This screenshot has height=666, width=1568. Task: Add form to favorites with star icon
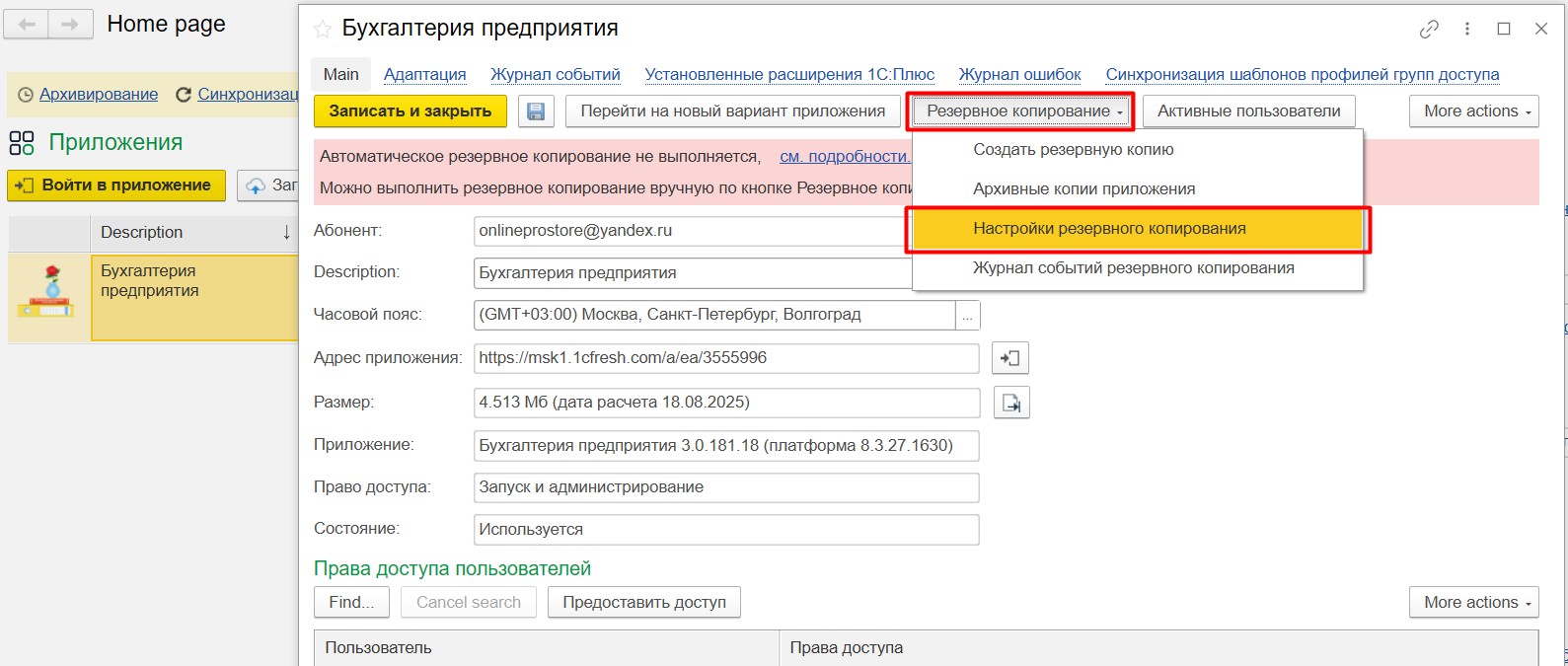pyautogui.click(x=323, y=30)
